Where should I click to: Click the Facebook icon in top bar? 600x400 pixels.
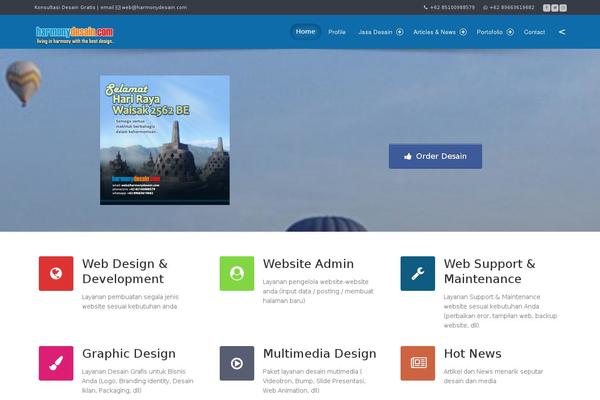546,8
